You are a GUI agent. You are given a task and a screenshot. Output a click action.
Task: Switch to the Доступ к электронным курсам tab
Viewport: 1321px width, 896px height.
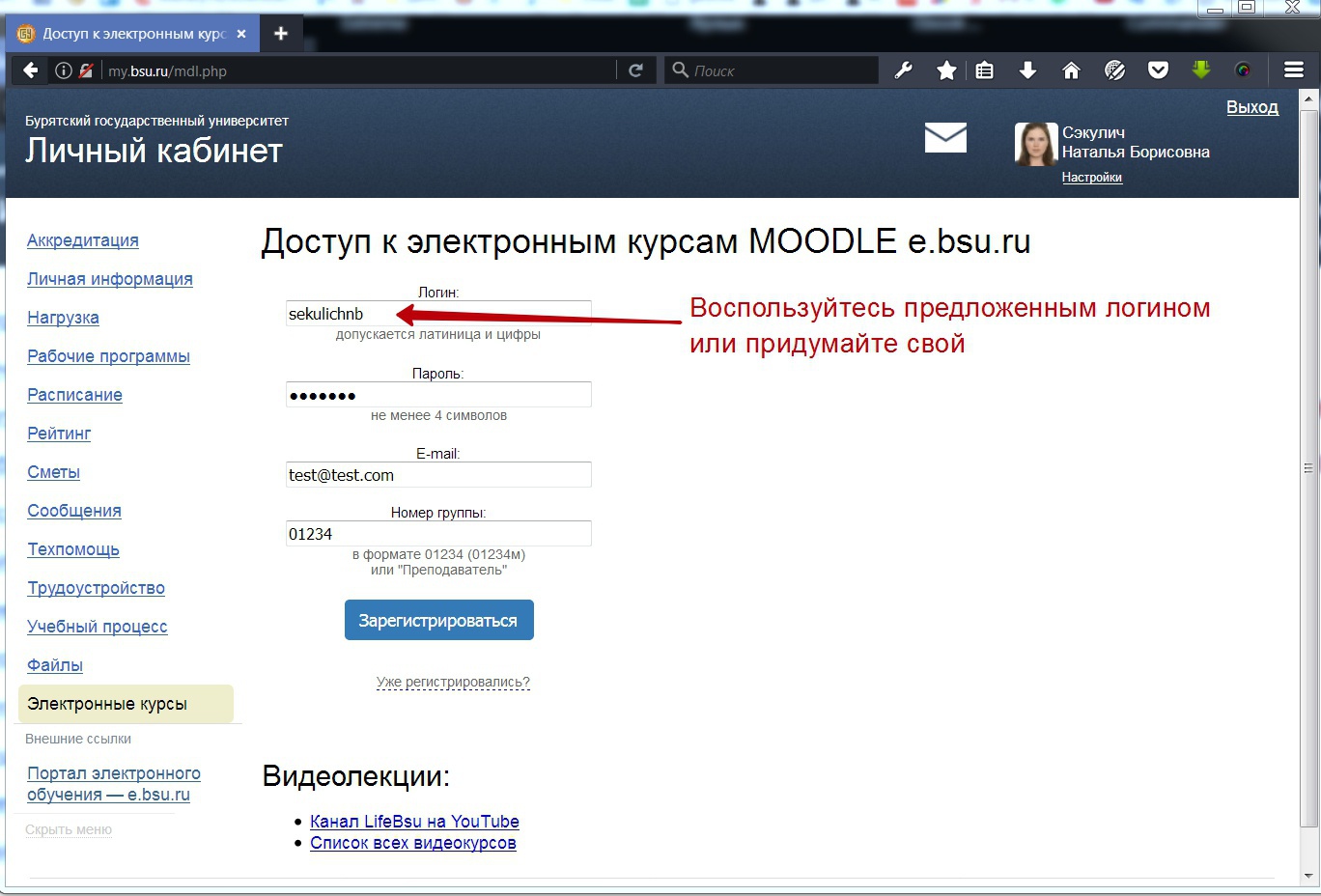pos(126,32)
